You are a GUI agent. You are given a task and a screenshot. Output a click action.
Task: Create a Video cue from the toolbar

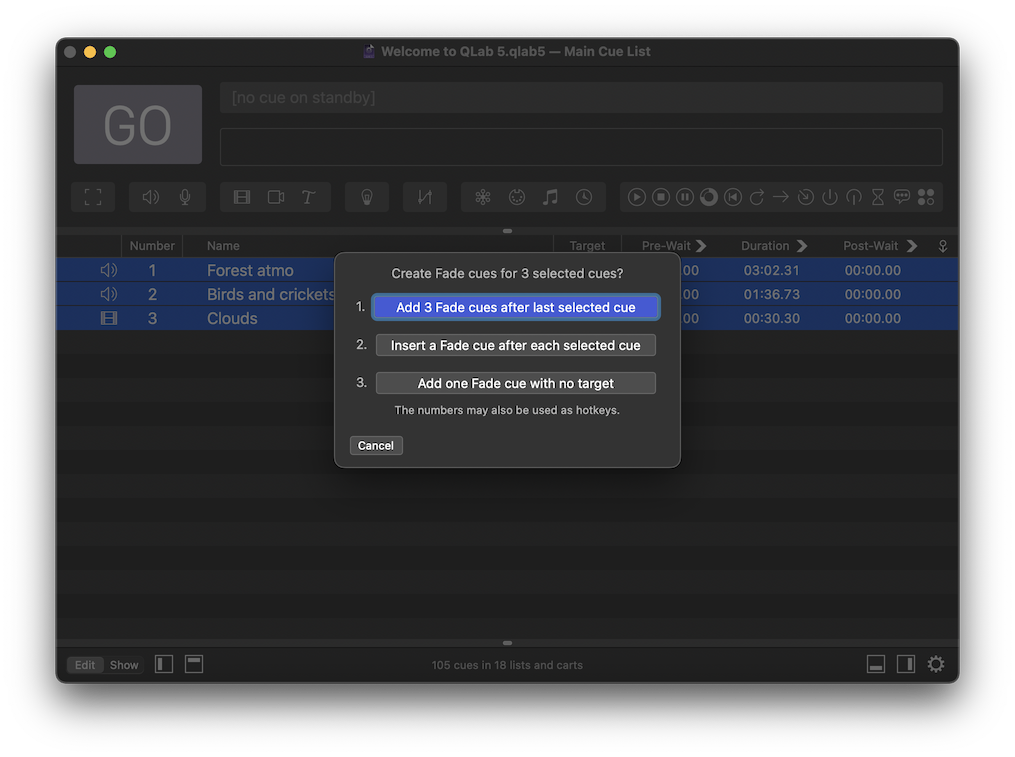[241, 197]
